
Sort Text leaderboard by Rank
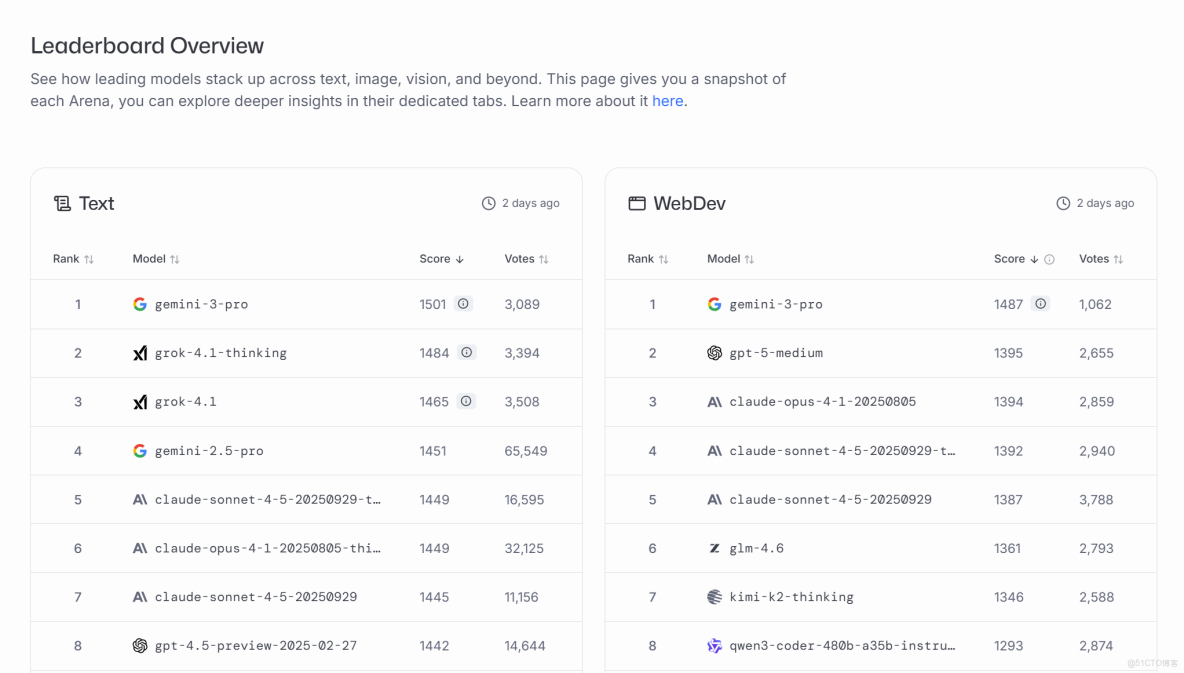(73, 259)
